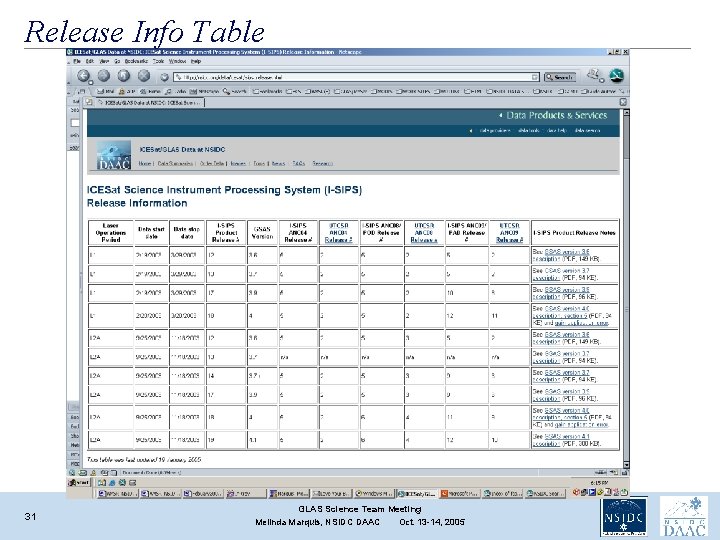The width and height of the screenshot is (720, 540).
Task: Open the Edit menu
Action: click(90, 61)
